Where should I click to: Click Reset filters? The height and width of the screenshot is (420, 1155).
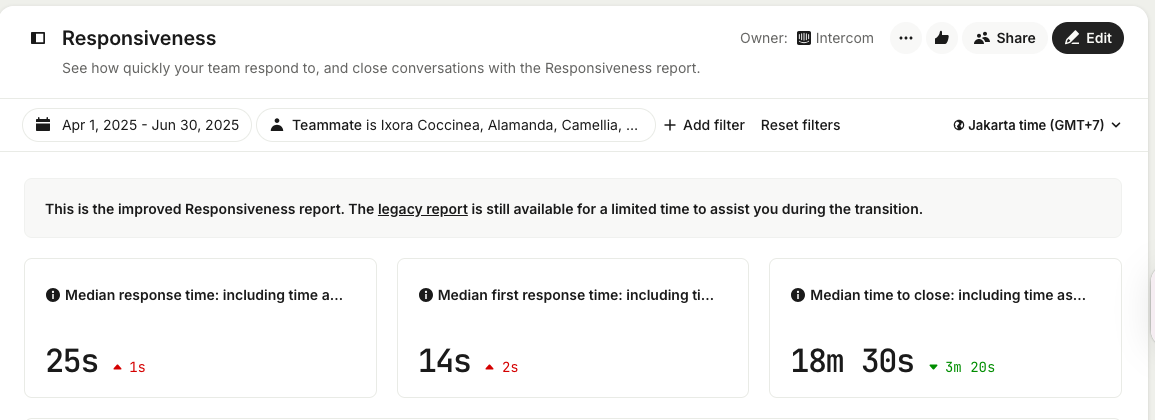(x=800, y=125)
